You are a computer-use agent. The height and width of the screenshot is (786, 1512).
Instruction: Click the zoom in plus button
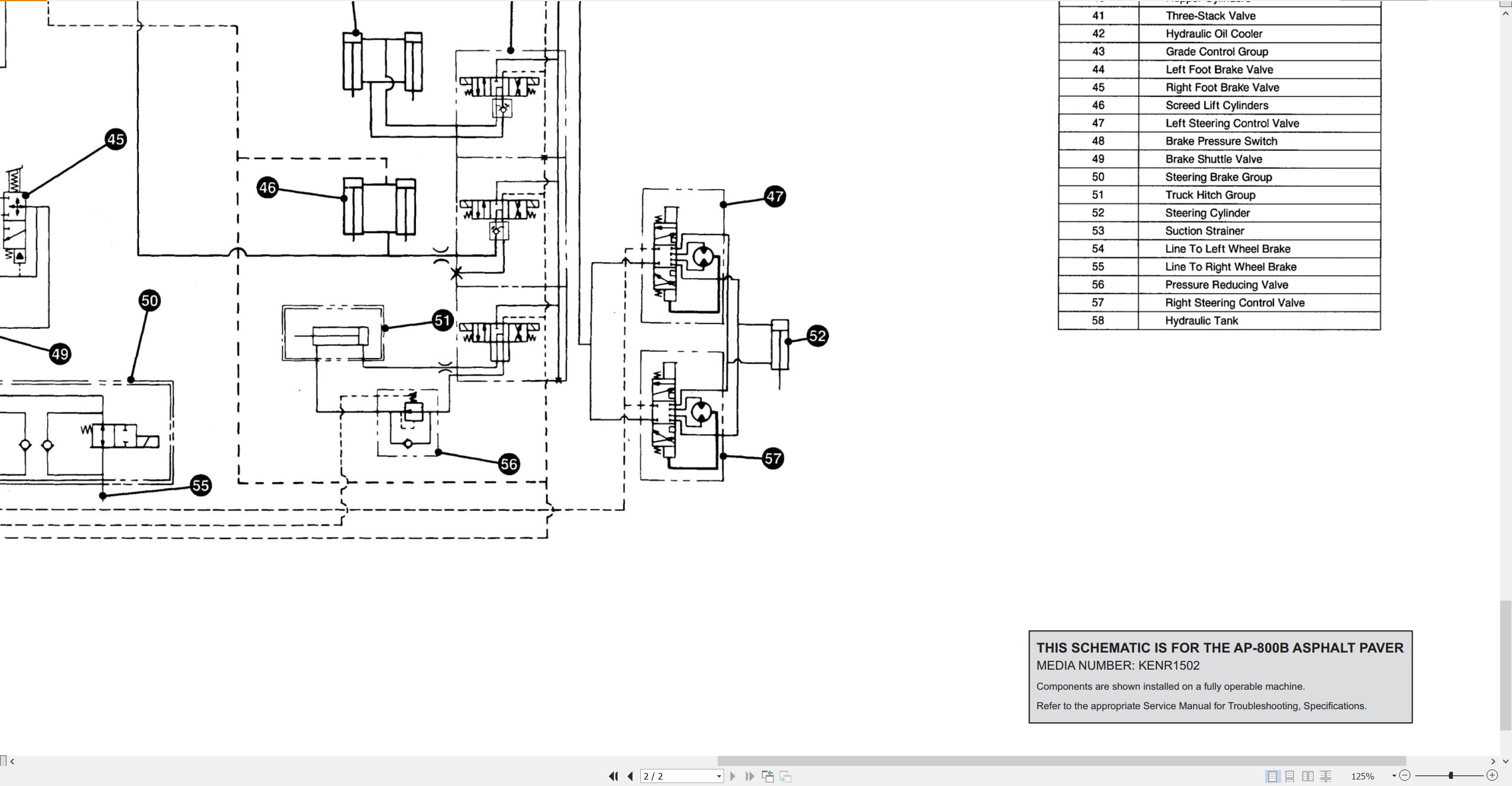tap(1492, 775)
